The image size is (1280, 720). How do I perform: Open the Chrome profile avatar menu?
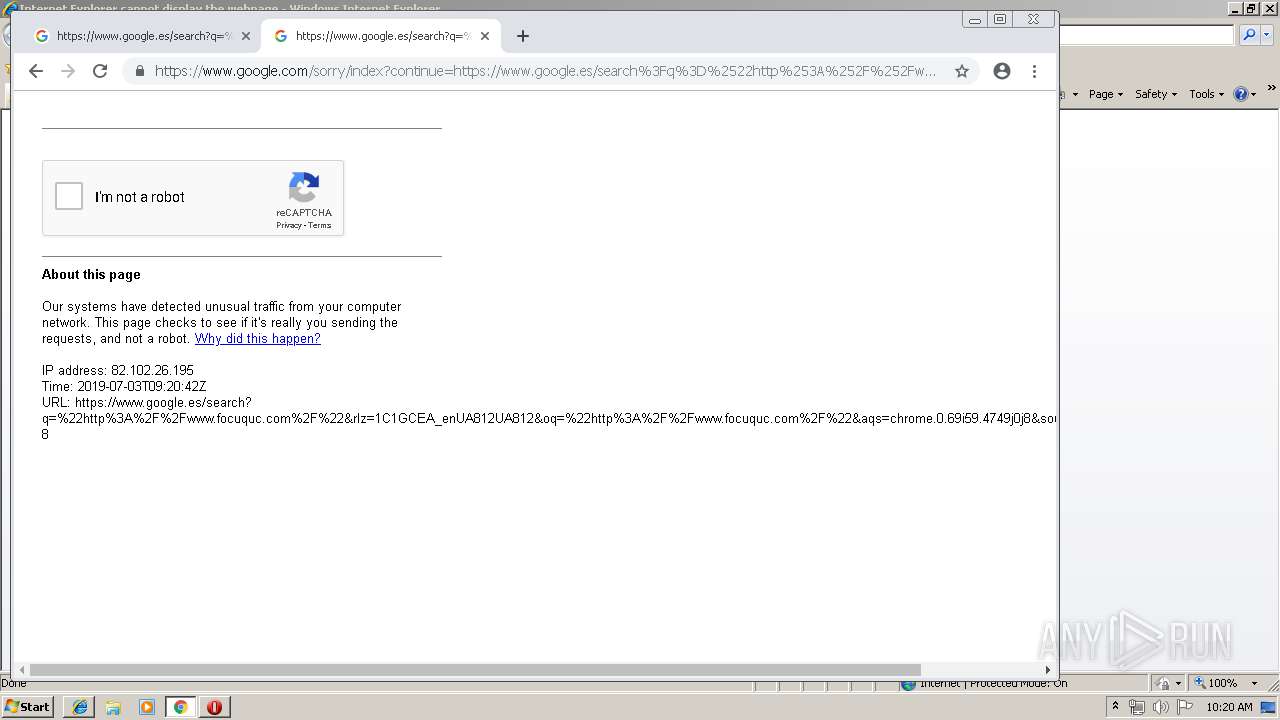pos(1002,71)
